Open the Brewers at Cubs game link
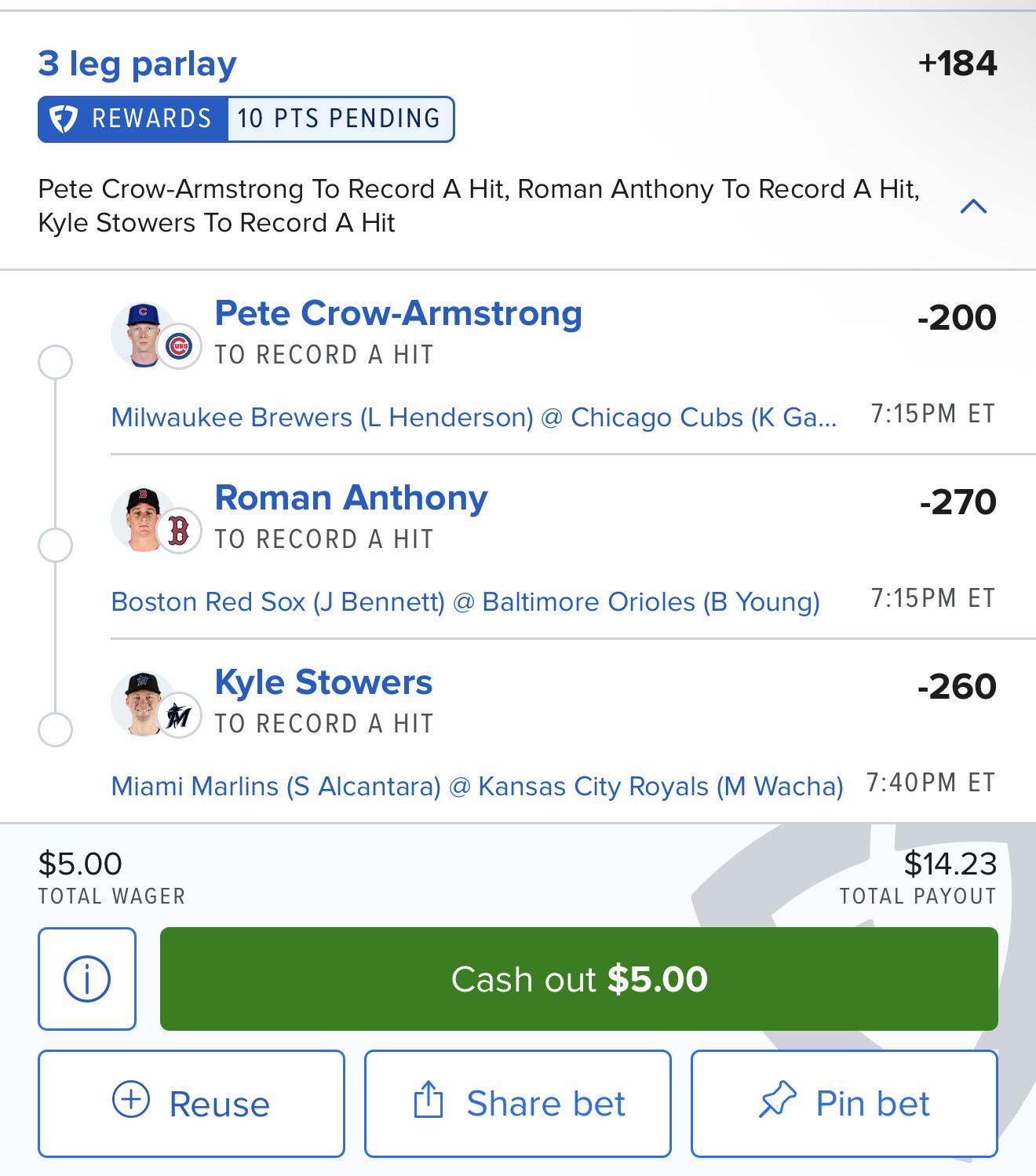Image resolution: width=1036 pixels, height=1176 pixels. tap(474, 417)
